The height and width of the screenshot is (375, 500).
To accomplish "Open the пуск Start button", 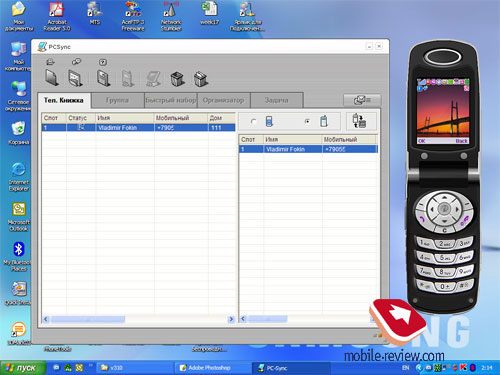I will (23, 368).
